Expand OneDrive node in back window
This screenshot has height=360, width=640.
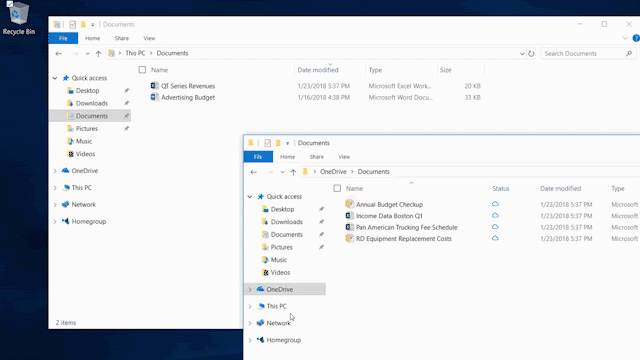click(55, 171)
